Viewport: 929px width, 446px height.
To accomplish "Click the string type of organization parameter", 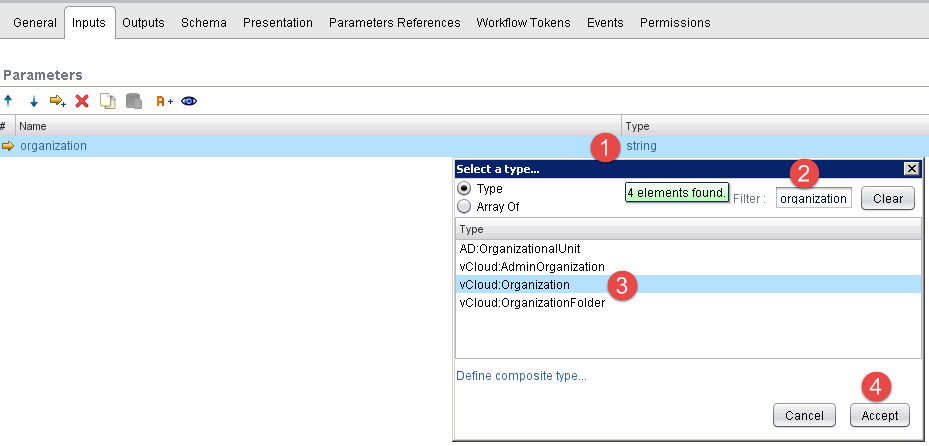I will 641,146.
